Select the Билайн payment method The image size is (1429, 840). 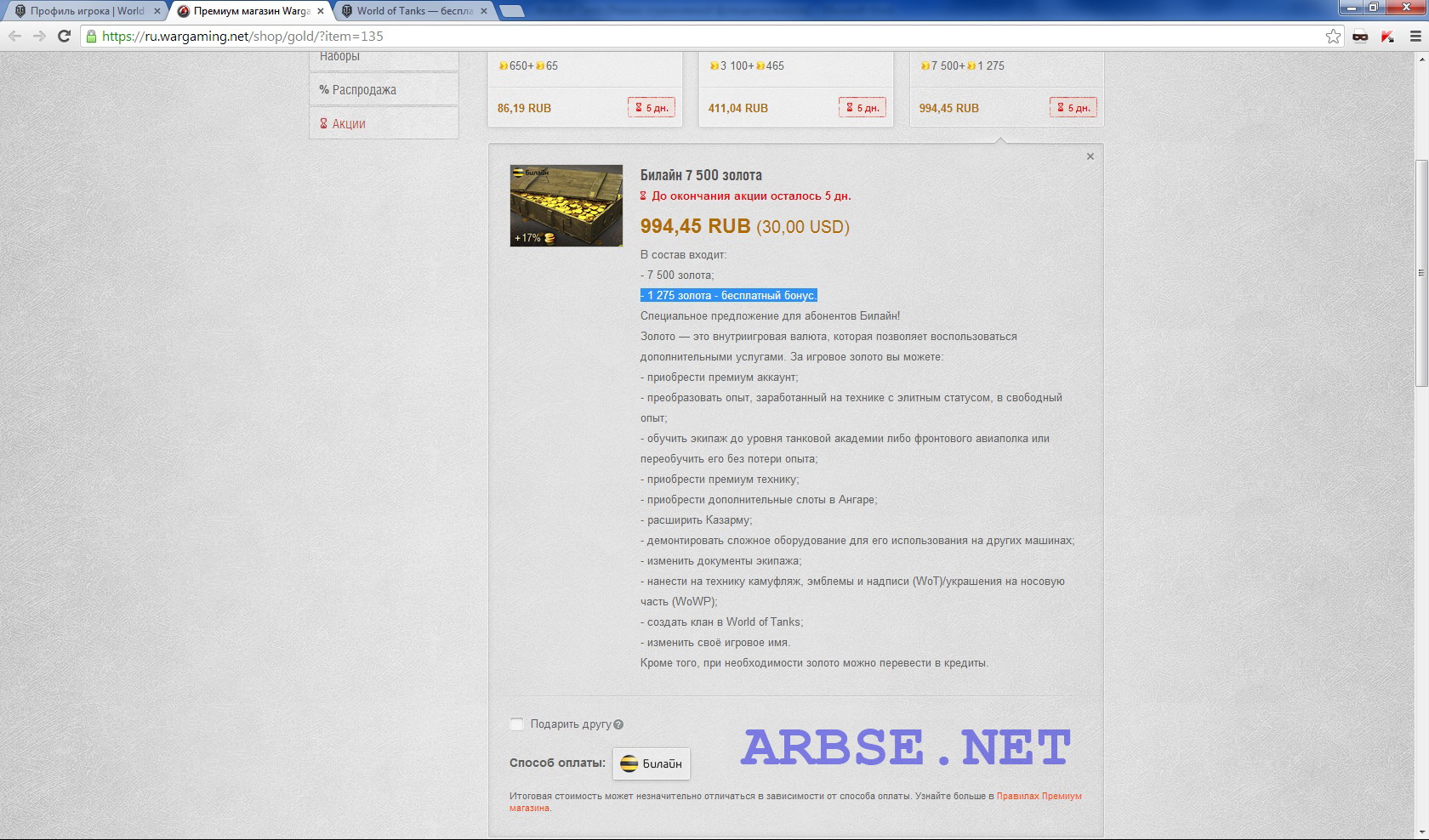[x=652, y=763]
